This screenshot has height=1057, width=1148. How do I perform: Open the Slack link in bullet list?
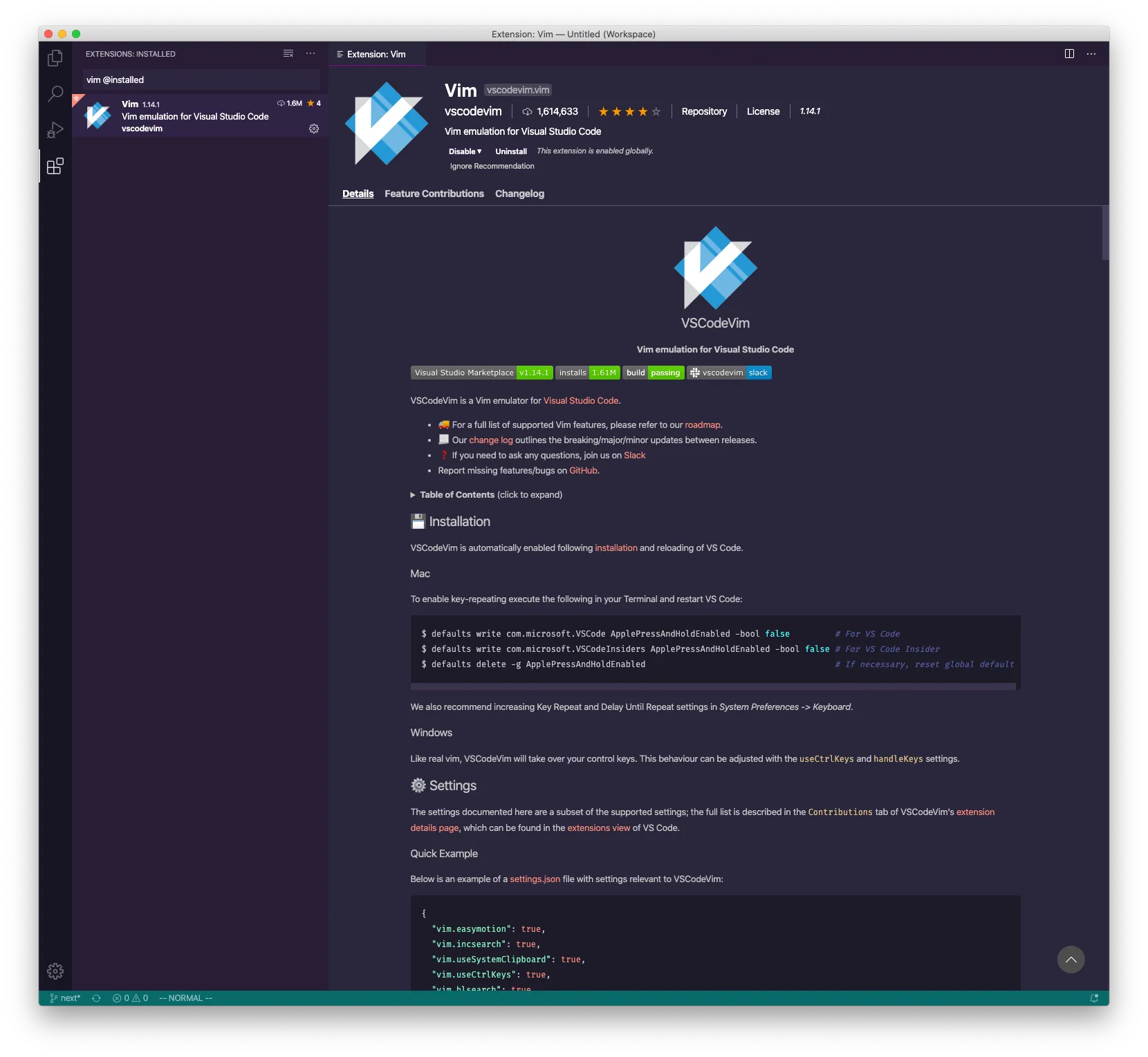tap(634, 456)
